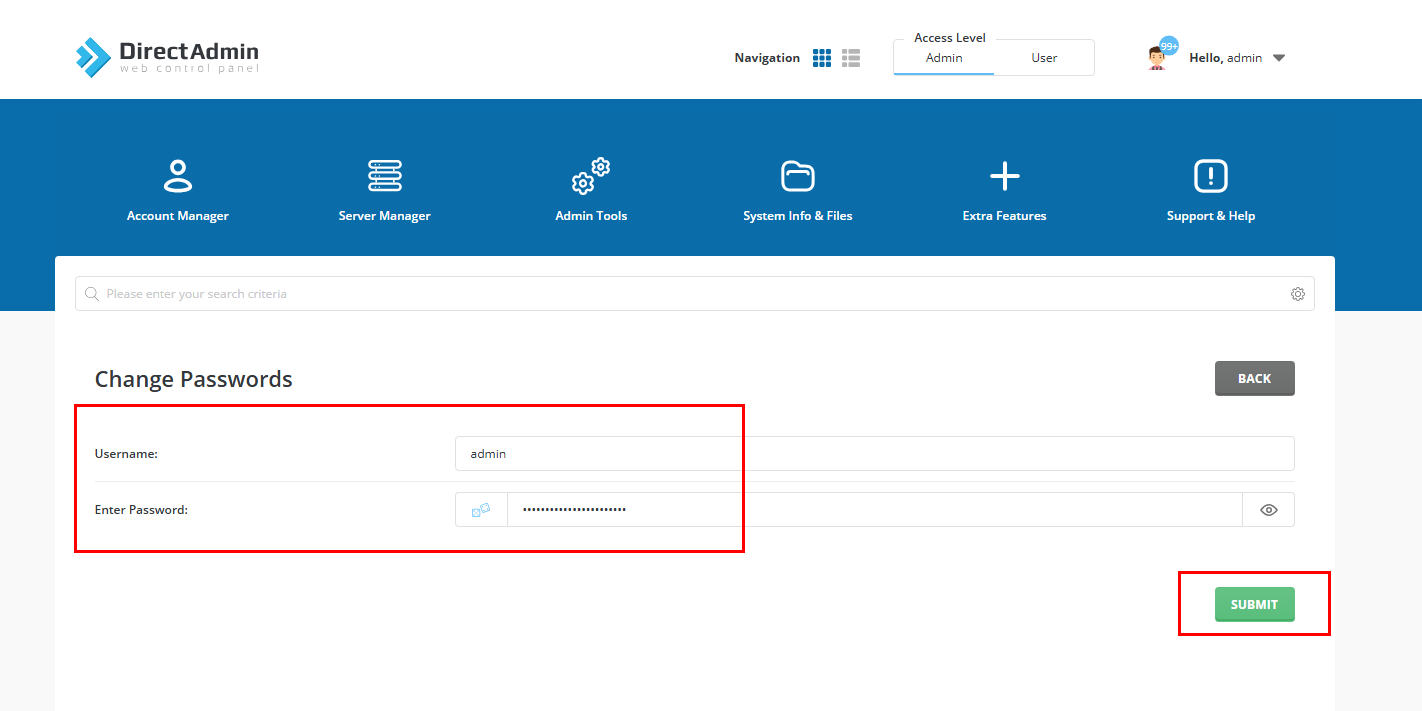
Task: Click the Username input field
Action: click(x=874, y=453)
